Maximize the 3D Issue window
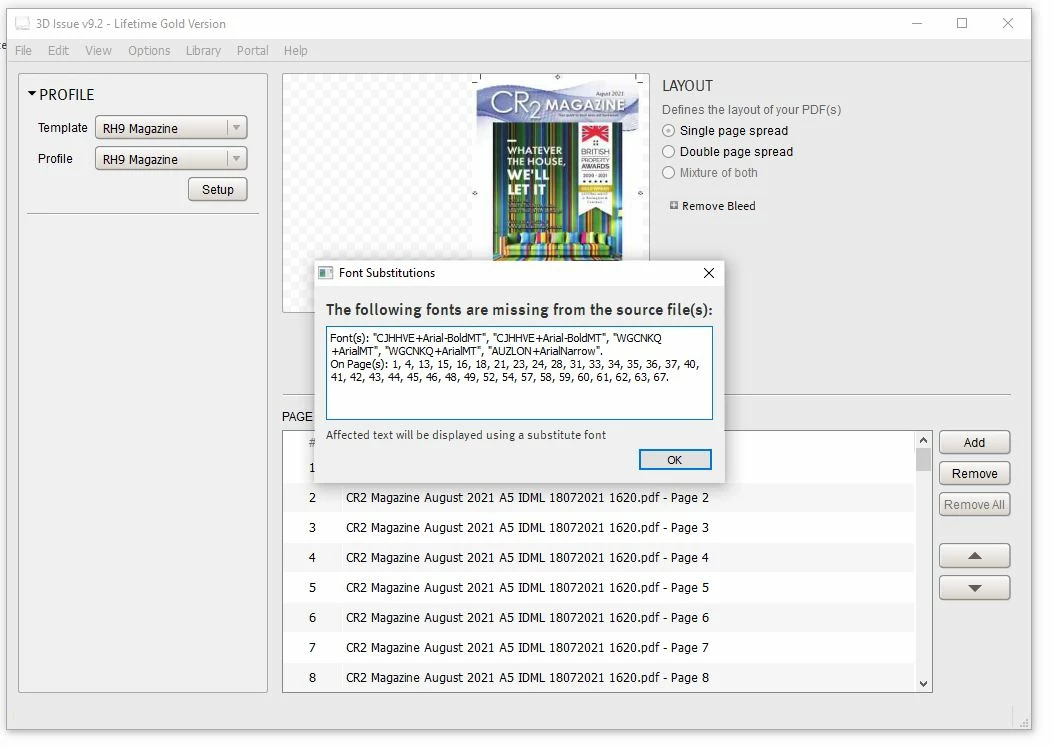1053x748 pixels. 962,24
